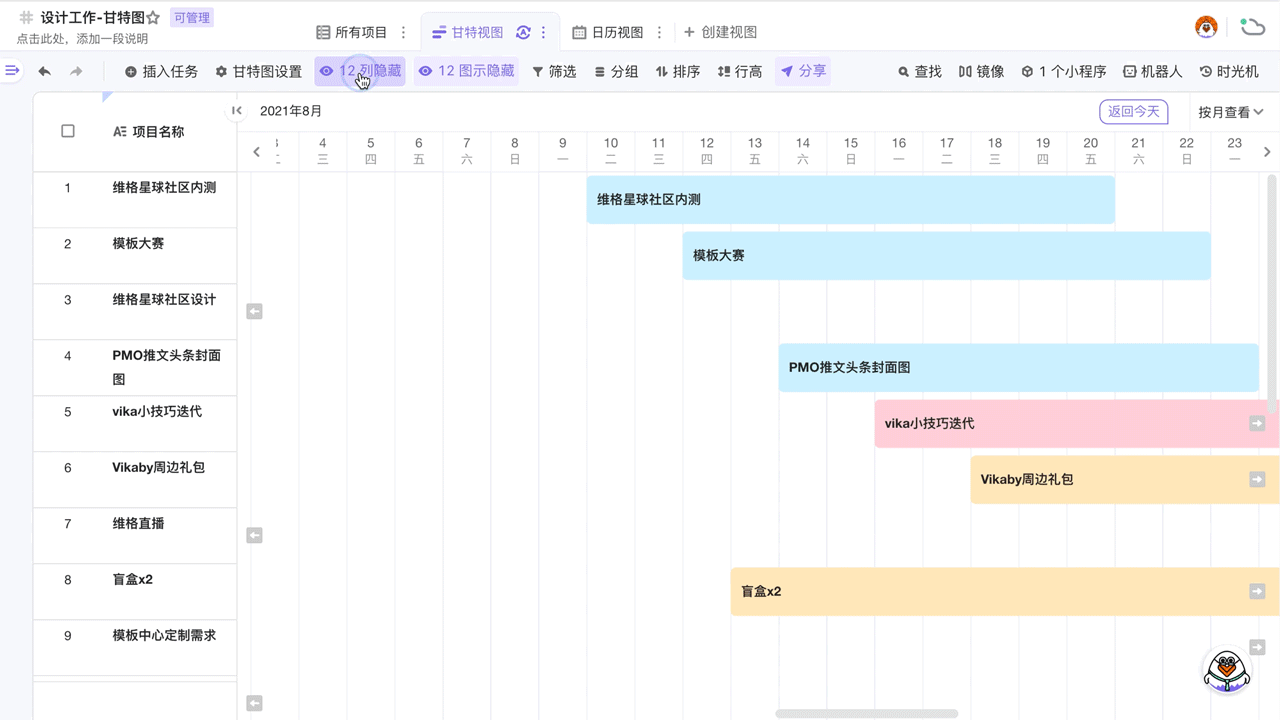Viewport: 1280px width, 720px height.
Task: Open the 日历视图 tab options menu
Action: (x=659, y=32)
